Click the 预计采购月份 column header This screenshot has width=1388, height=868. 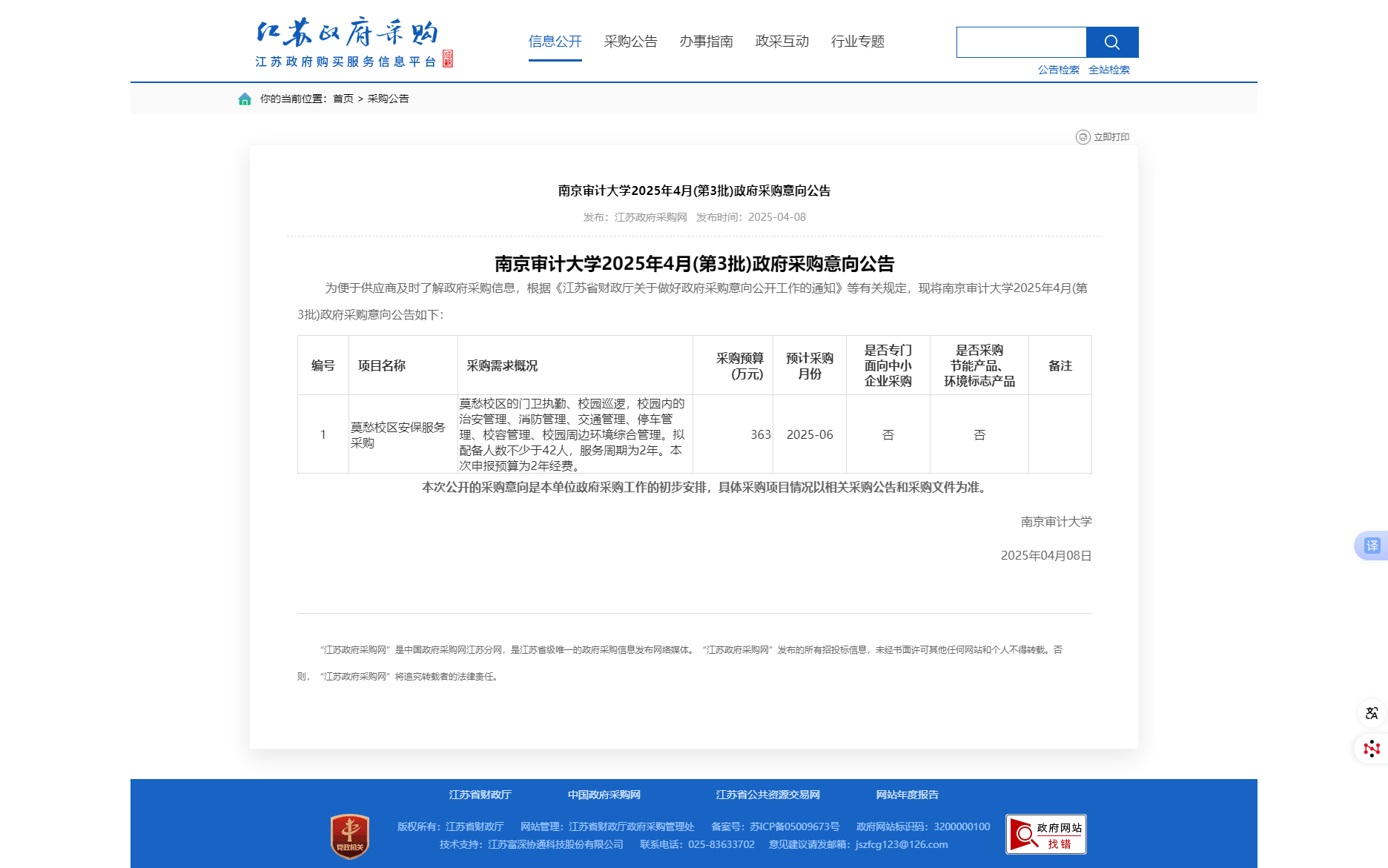tap(810, 365)
